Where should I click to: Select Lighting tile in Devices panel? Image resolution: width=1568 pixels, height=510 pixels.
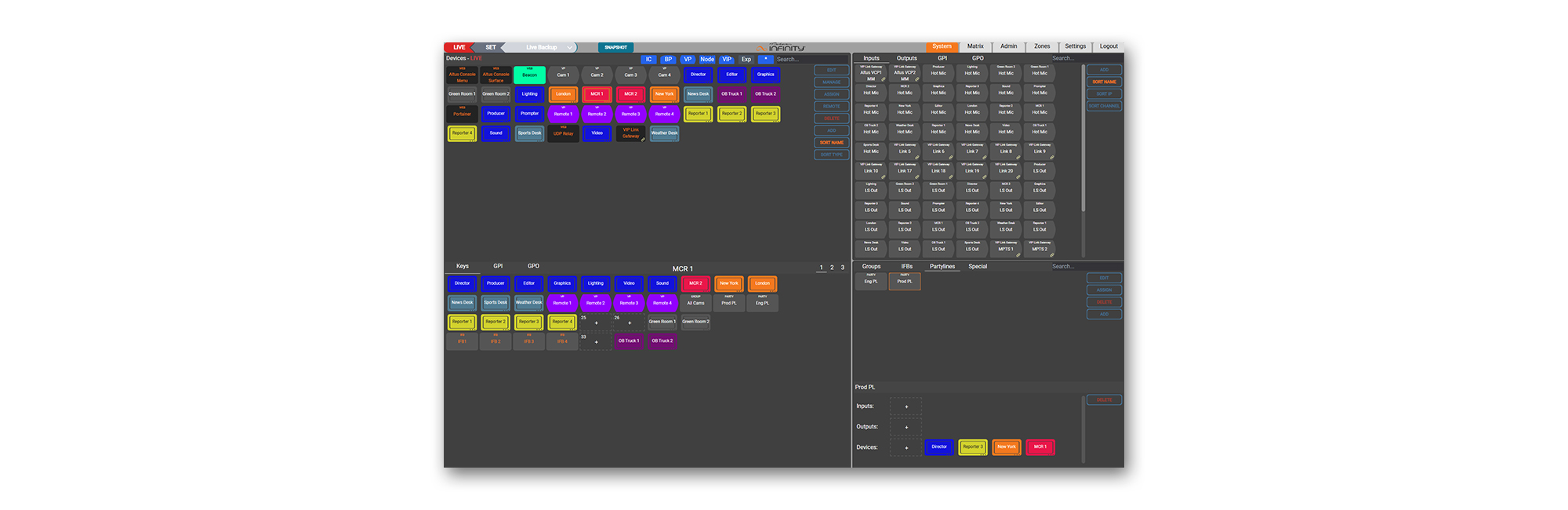coord(529,94)
